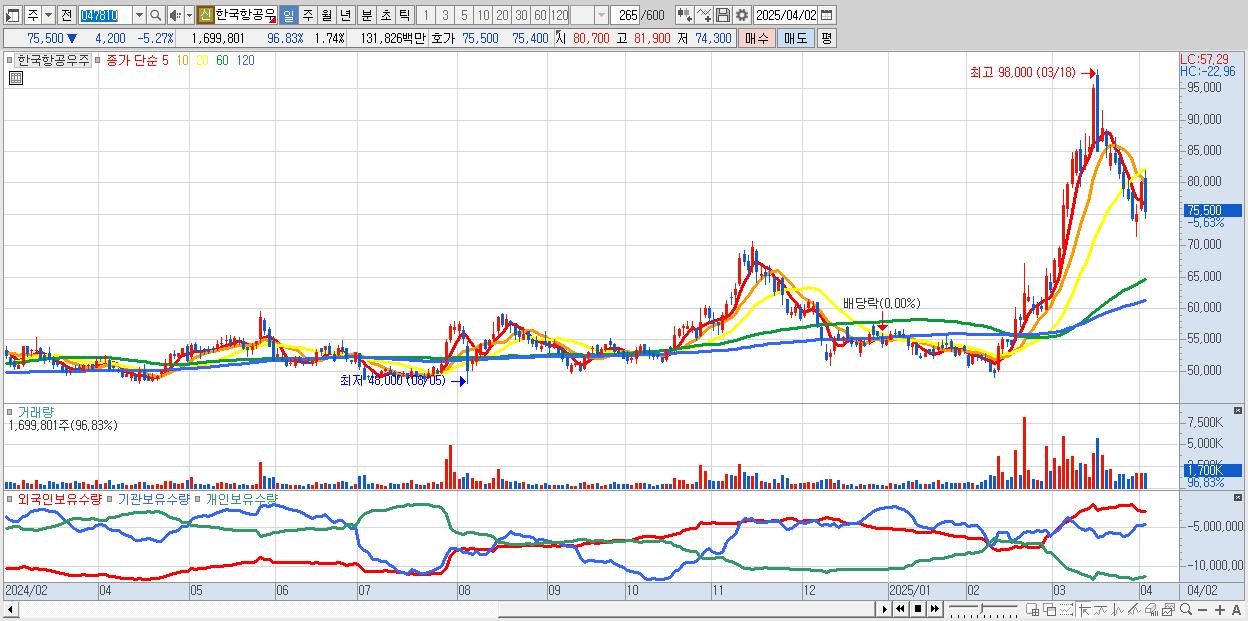The height and width of the screenshot is (621, 1248).
Task: Click the eraser delete drawings icon
Action: coord(1151,610)
